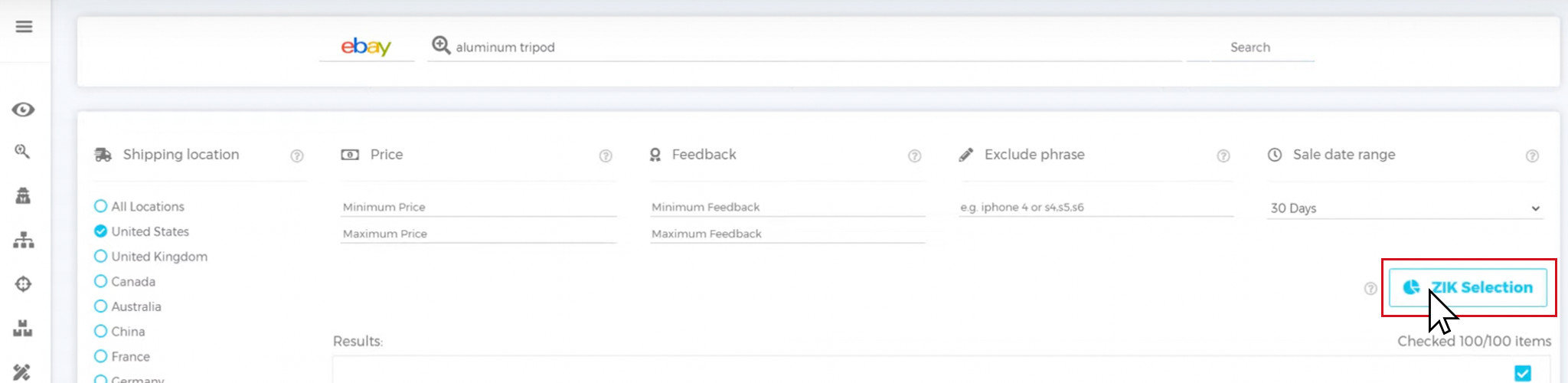Screen dimensions: 1568x383
Task: Click the ZIK Selection button
Action: tap(1468, 287)
